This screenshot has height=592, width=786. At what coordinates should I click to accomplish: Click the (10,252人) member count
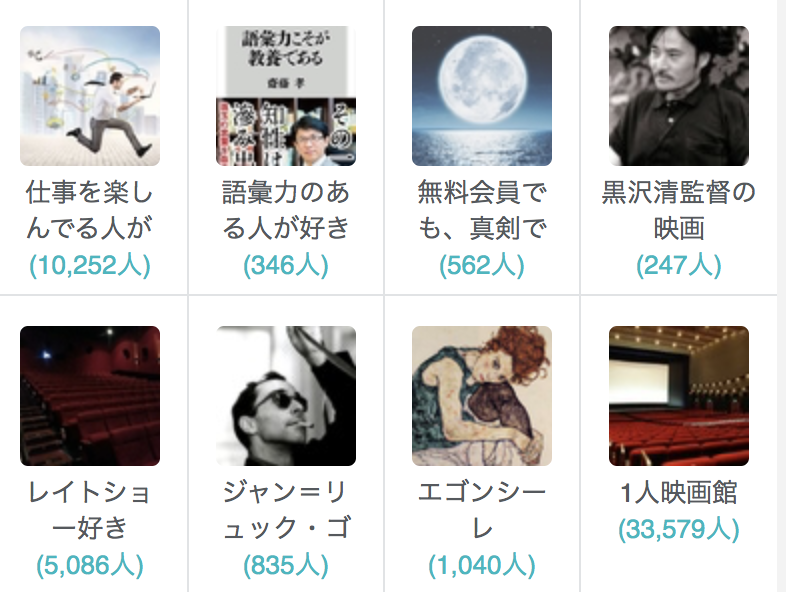pyautogui.click(x=90, y=265)
